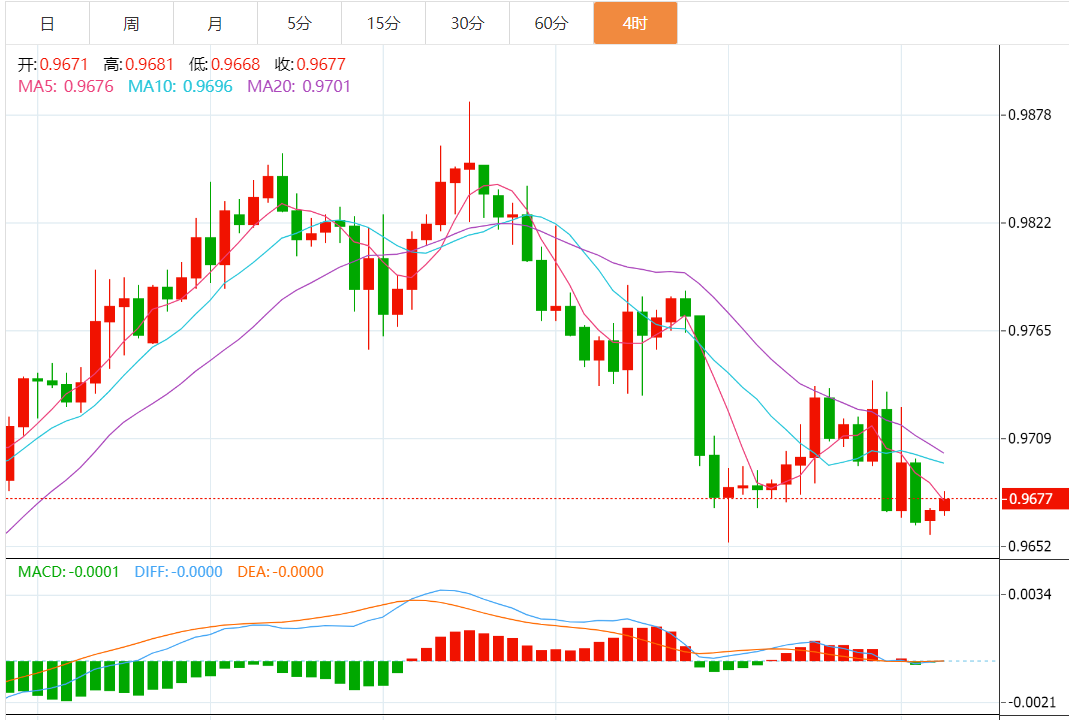
Task: Click the DEA: -0.0000 label
Action: click(x=280, y=571)
